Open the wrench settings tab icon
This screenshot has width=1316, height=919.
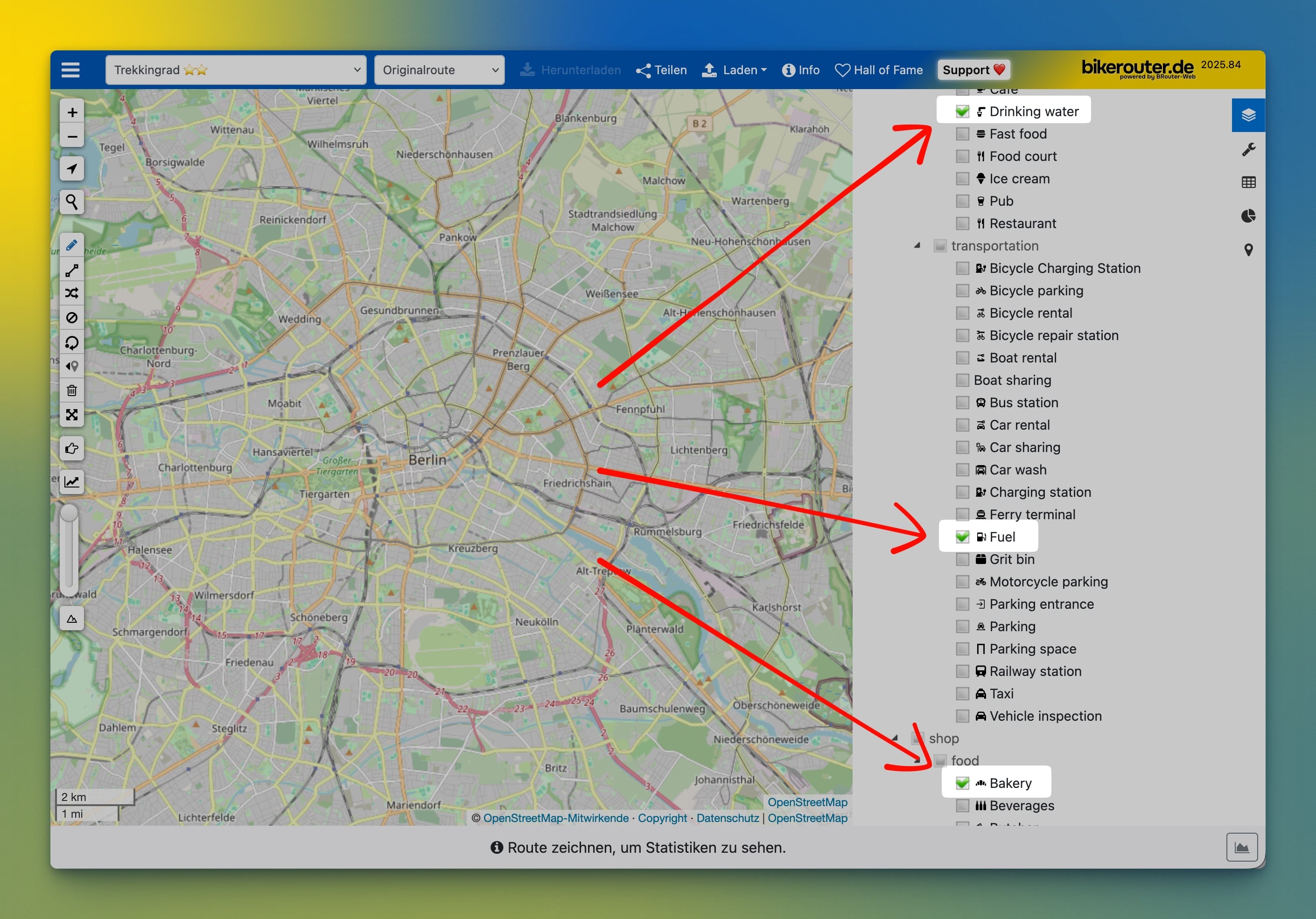coord(1248,150)
